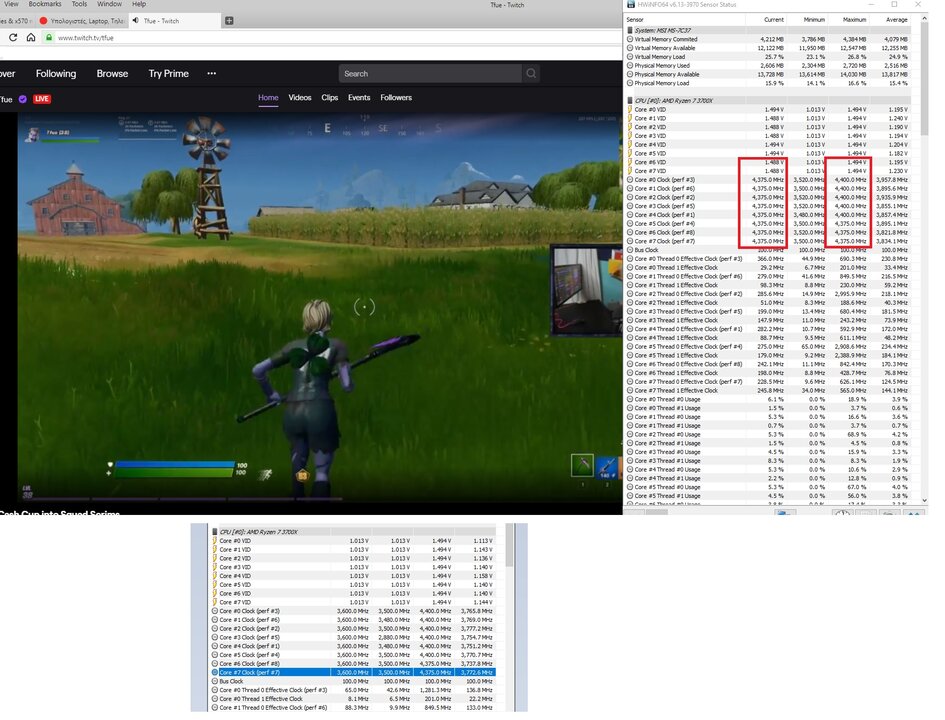Click the chip icon beside System: MSI MS-7C37
Screen dimensions: 945x720
click(630, 30)
